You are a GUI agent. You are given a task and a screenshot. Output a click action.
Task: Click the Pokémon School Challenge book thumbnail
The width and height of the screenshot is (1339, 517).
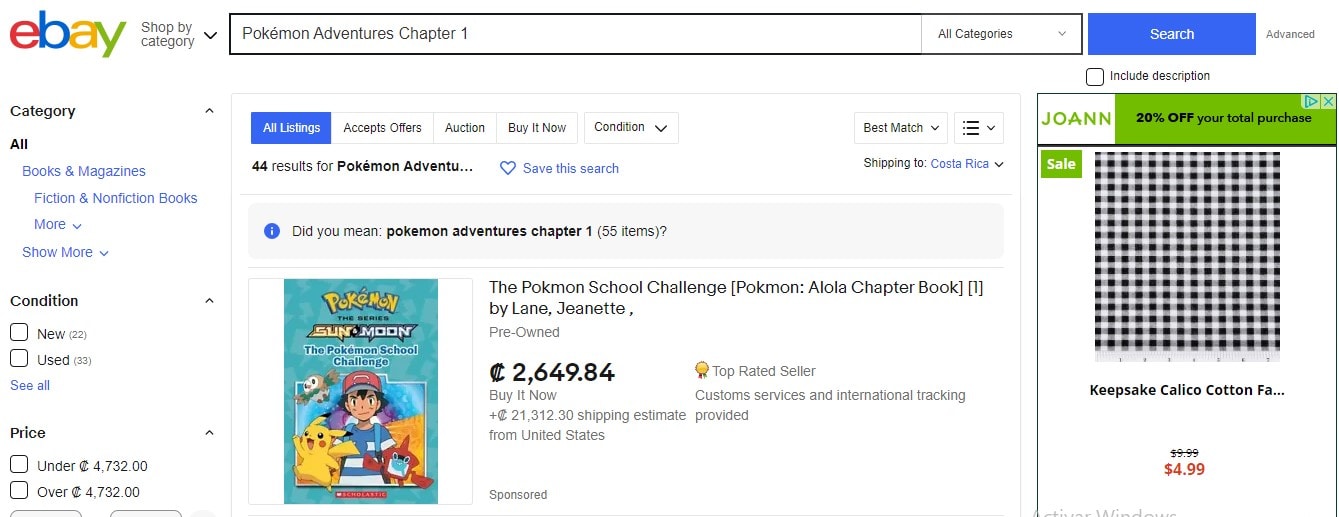[x=360, y=391]
